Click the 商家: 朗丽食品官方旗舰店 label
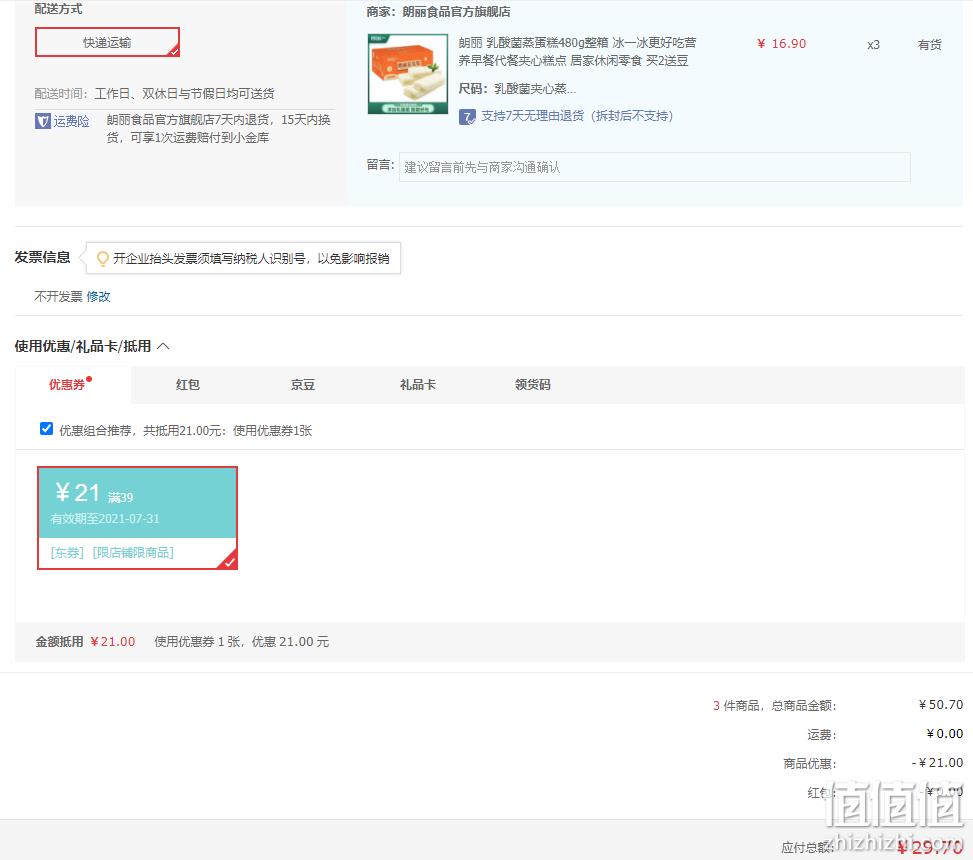The width and height of the screenshot is (973, 860). pos(438,12)
